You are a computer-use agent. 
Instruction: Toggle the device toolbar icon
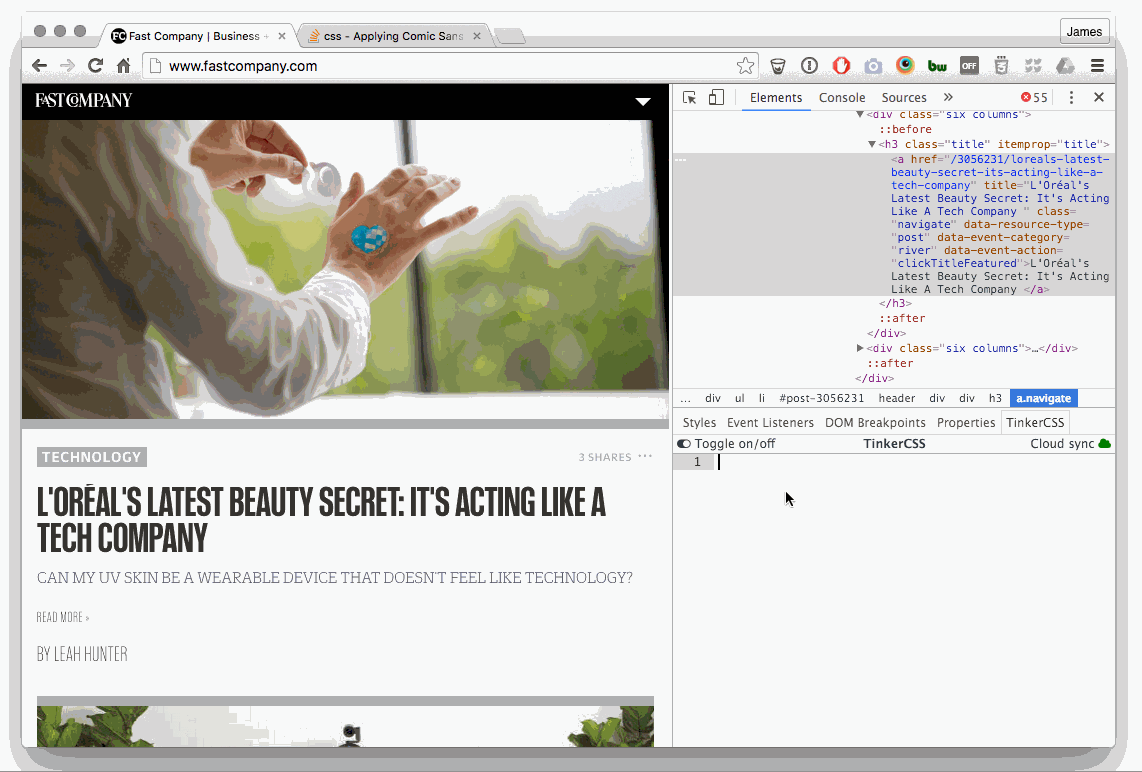click(716, 97)
